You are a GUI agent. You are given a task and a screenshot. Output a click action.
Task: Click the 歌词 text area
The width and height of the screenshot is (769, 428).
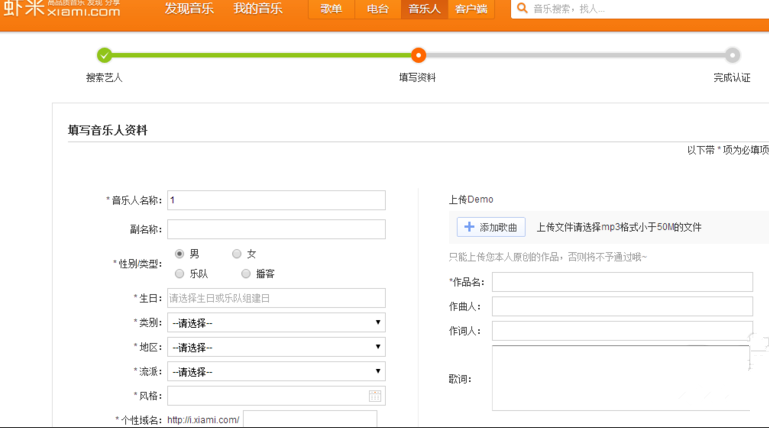click(622, 378)
